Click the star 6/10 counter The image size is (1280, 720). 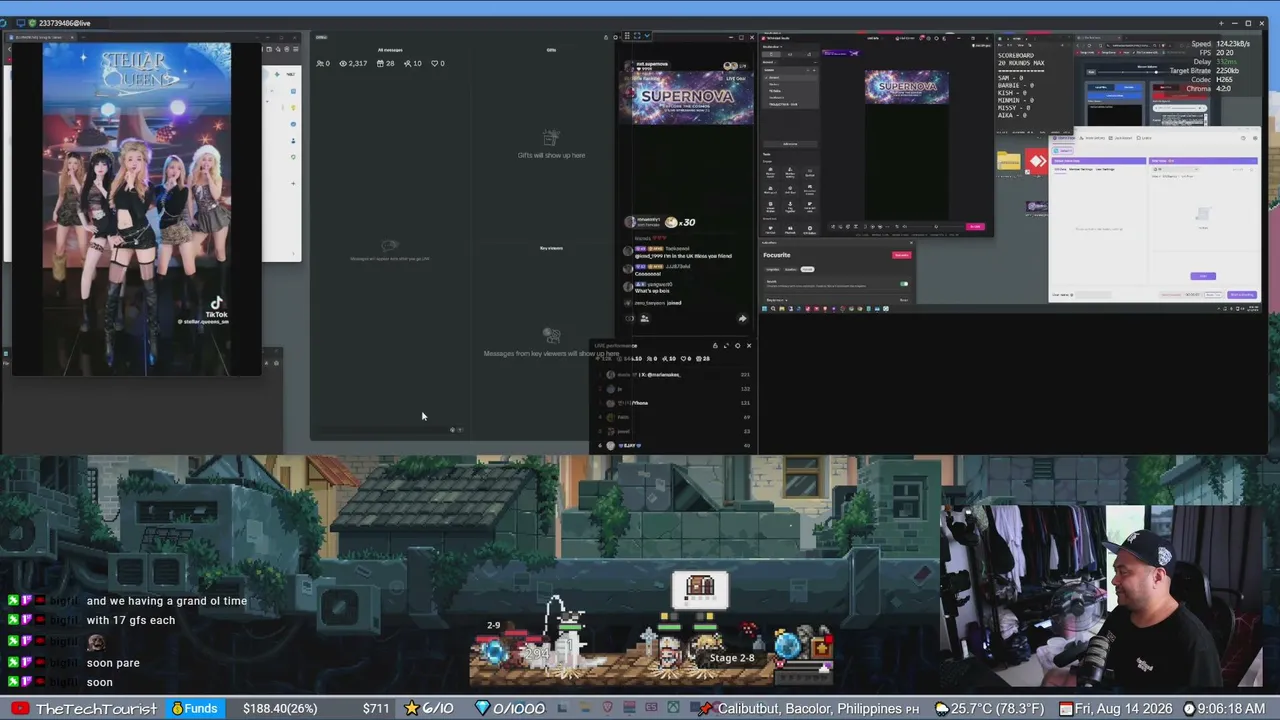click(430, 709)
